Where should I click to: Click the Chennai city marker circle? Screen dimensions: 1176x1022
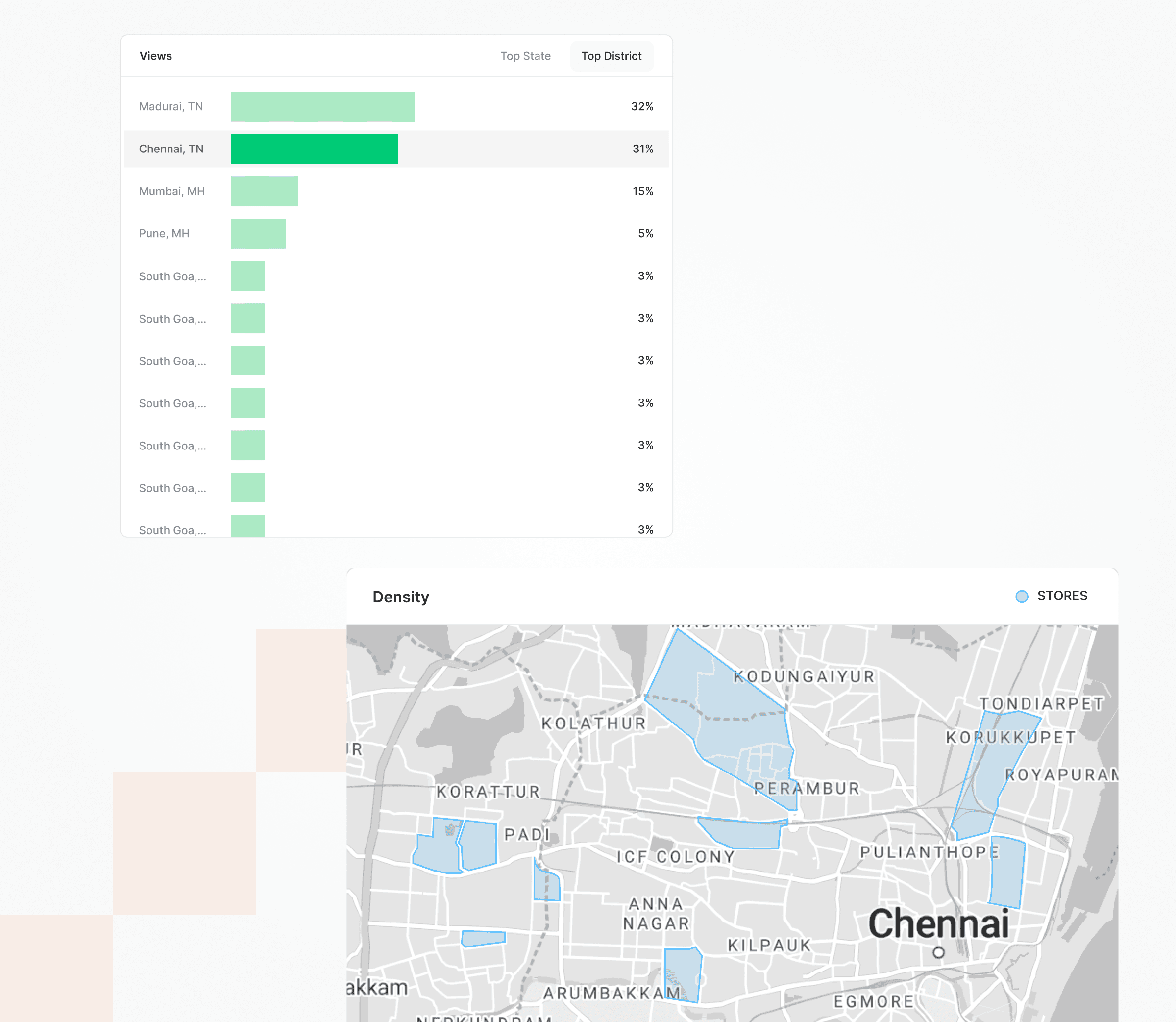click(938, 952)
